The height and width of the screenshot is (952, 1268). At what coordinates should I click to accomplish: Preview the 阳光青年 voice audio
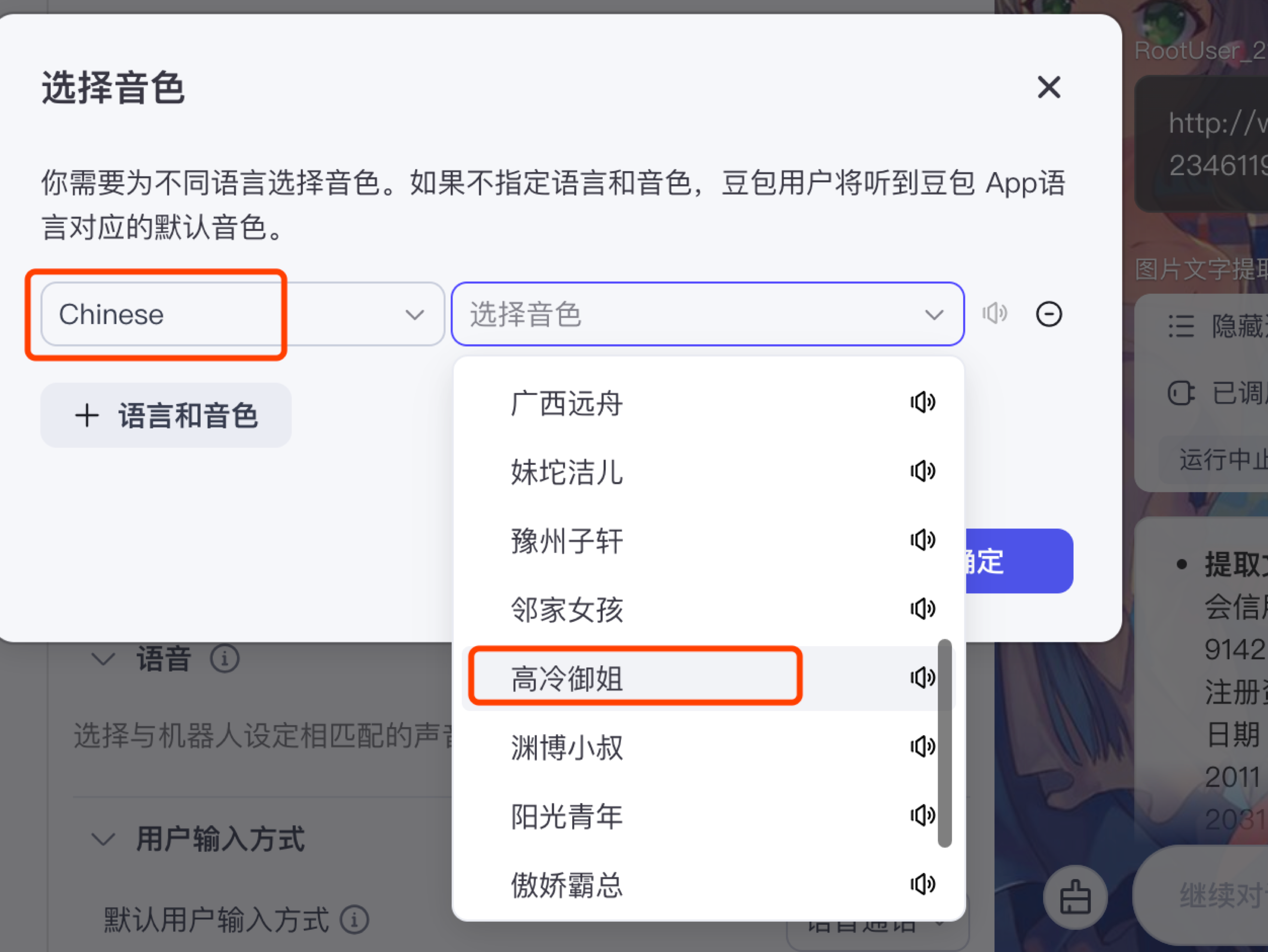922,815
